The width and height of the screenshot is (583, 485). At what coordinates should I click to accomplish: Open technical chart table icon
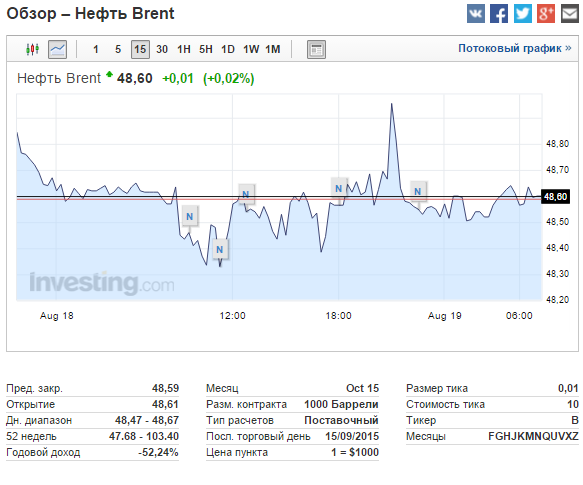[x=316, y=49]
